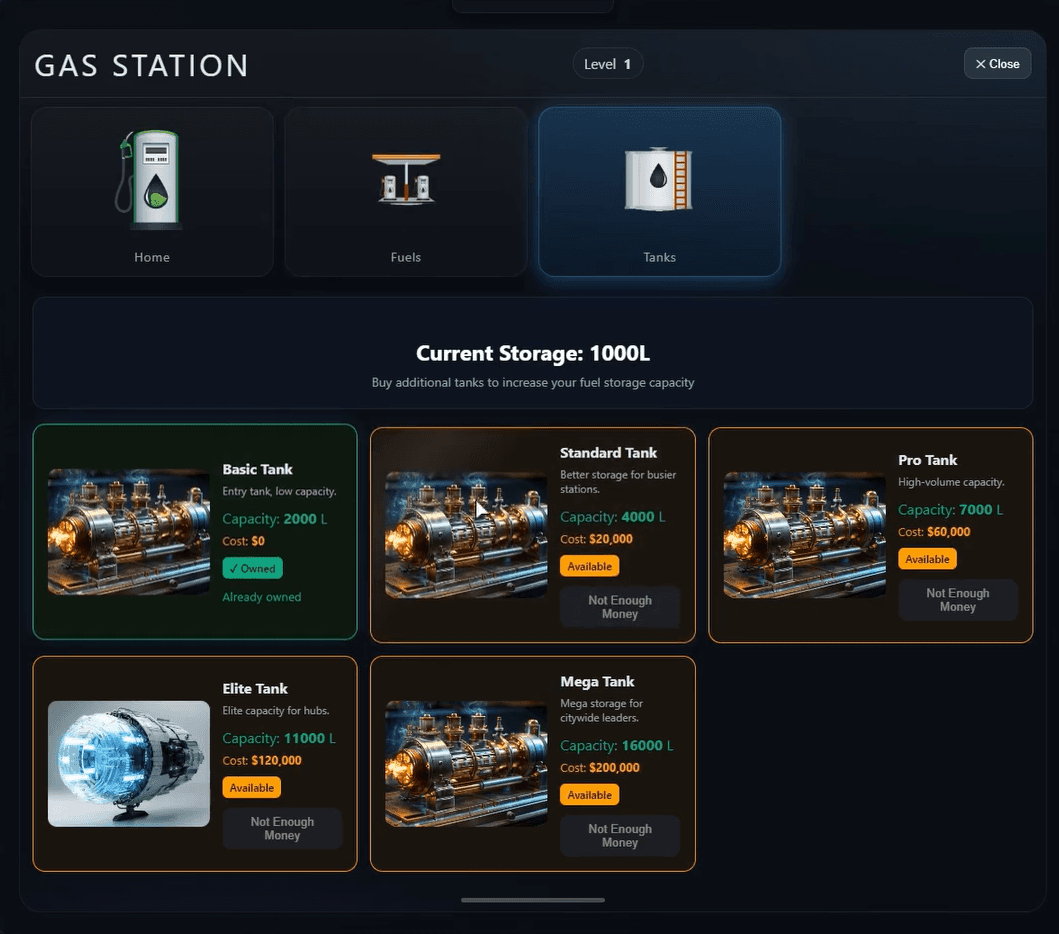Click the horizontal scrollbar at panel bottom
This screenshot has height=934, width=1059.
[x=533, y=900]
